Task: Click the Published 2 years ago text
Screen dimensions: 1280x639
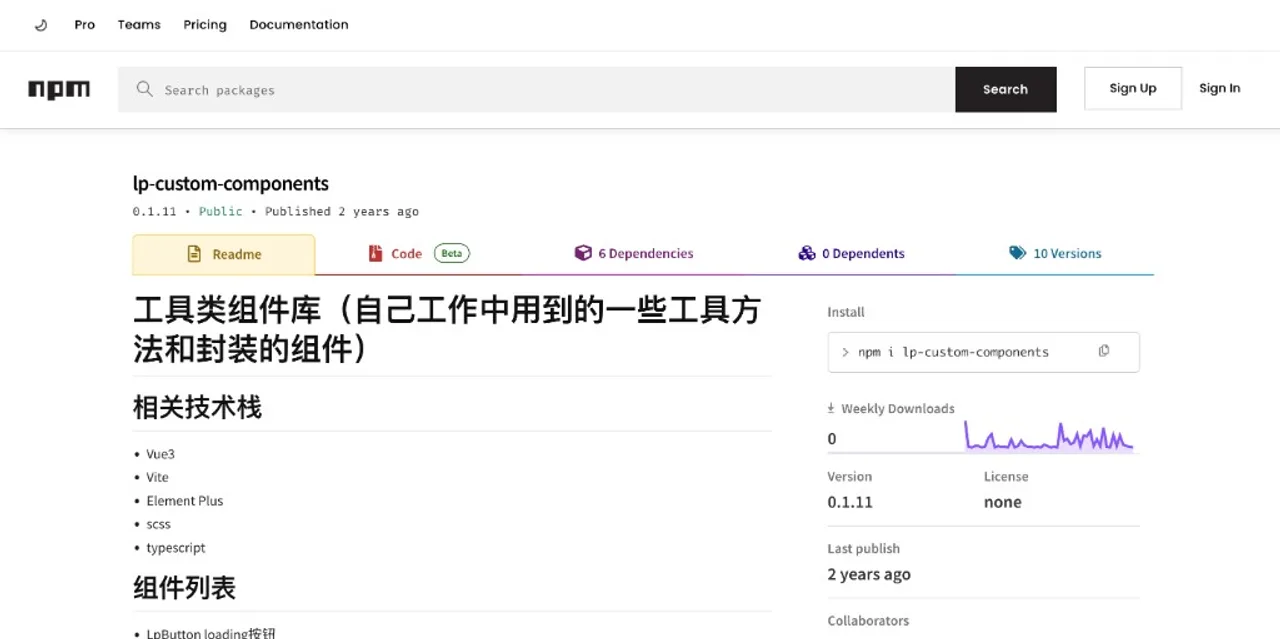Action: (x=342, y=211)
